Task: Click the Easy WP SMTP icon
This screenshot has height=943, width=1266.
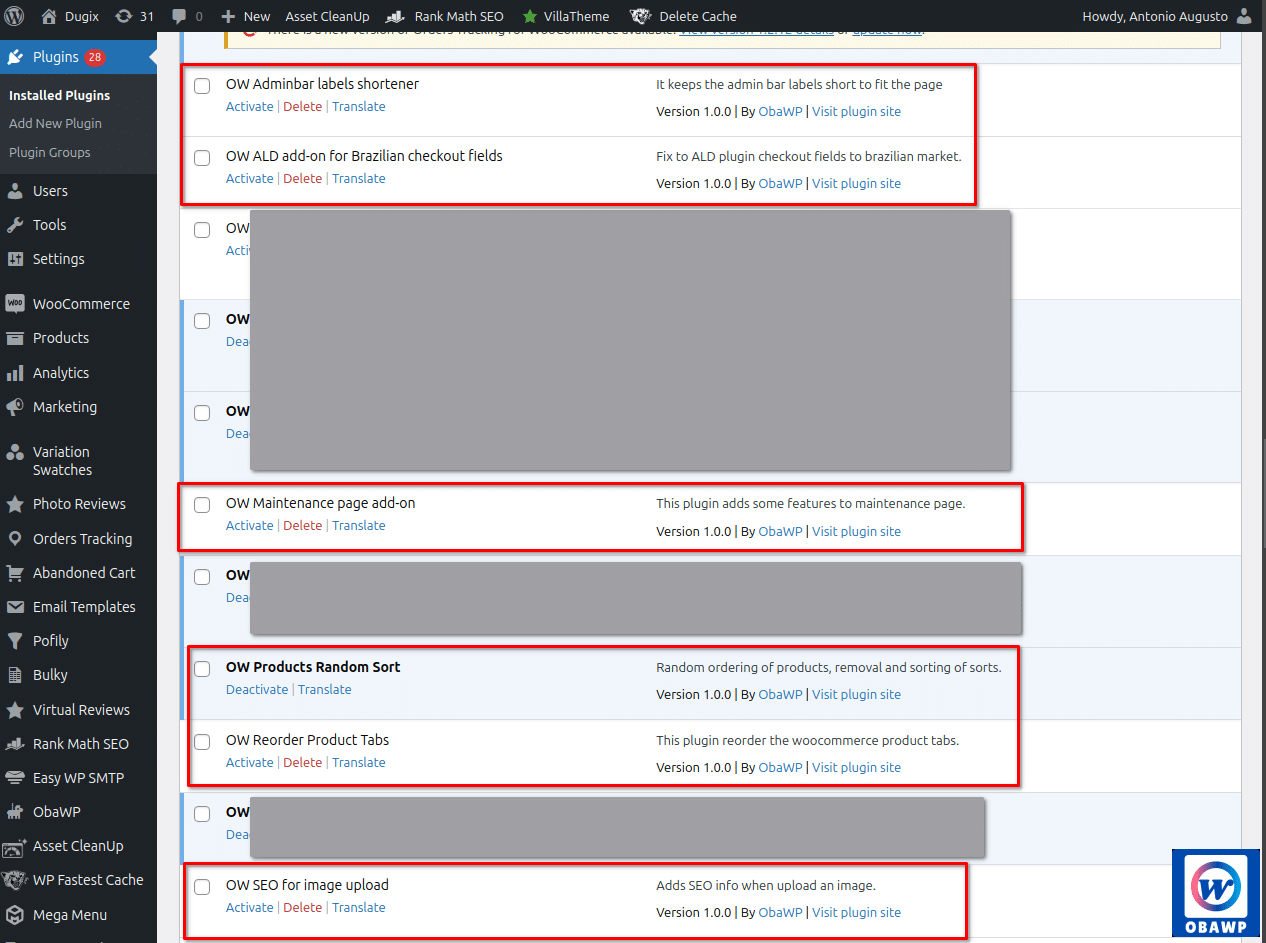Action: [x=15, y=778]
